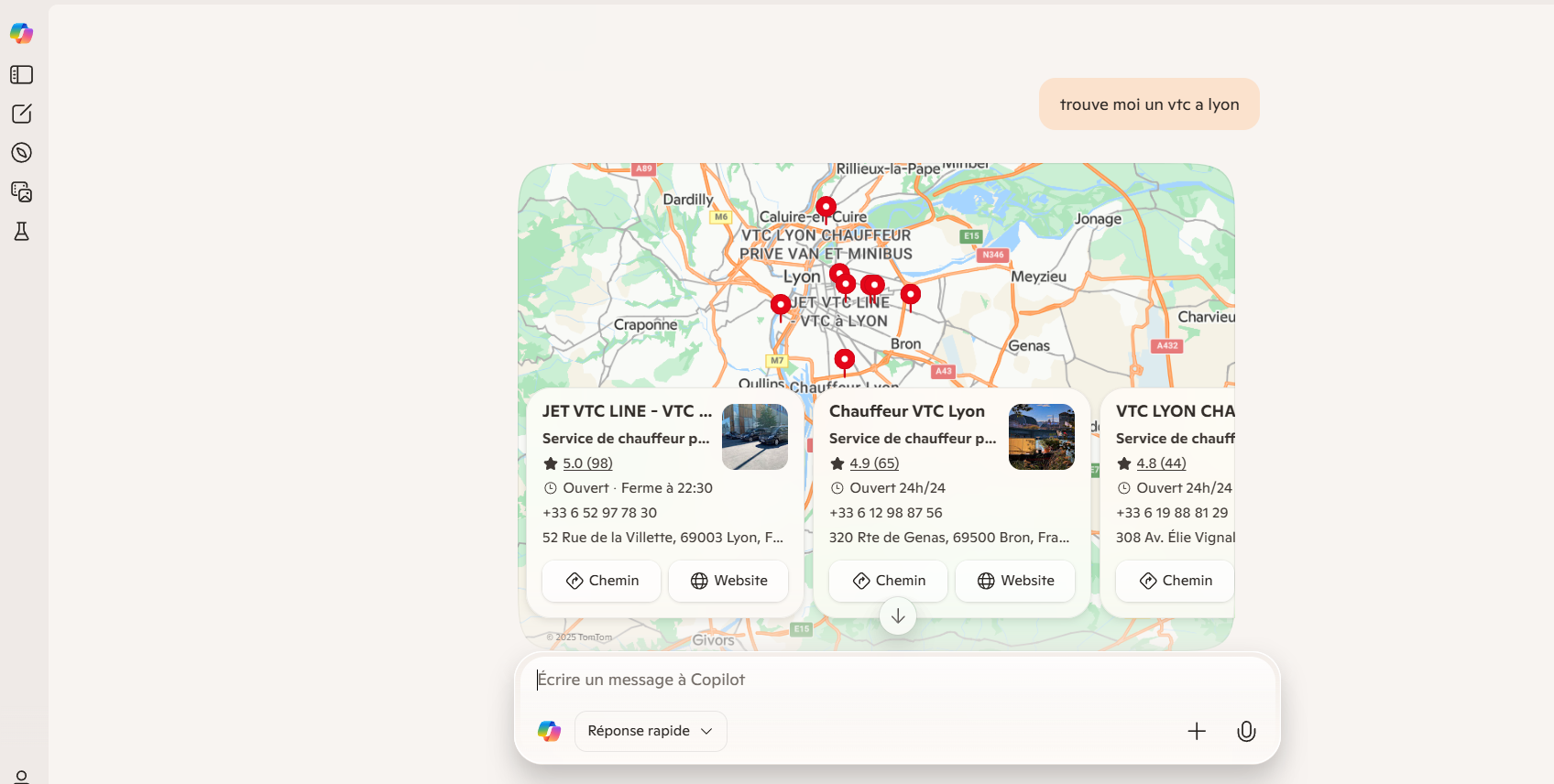Open the Discover compass icon

22,153
